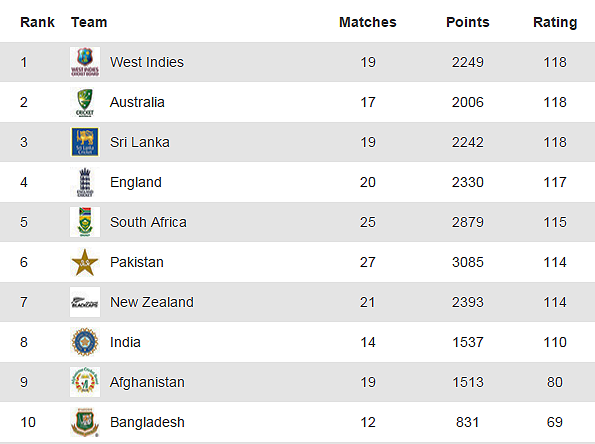Click the Pakistan gold star logo
The height and width of the screenshot is (444, 595).
(x=85, y=262)
